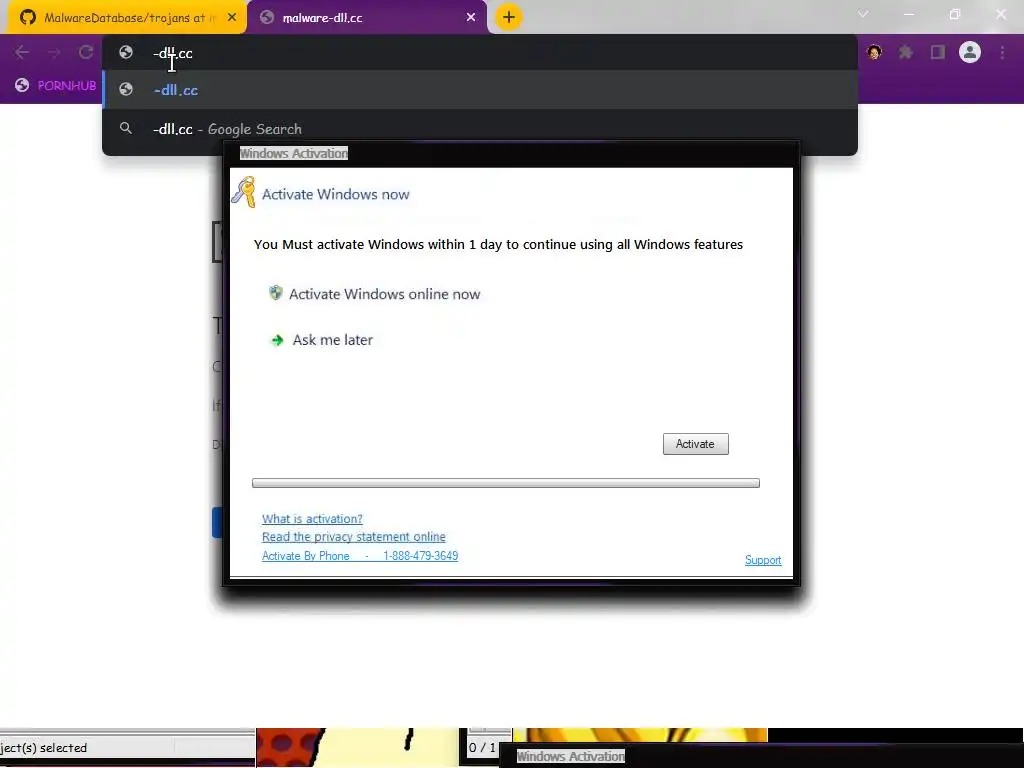Restore down the browser window
Viewport: 1024px width, 768px height.
[955, 14]
